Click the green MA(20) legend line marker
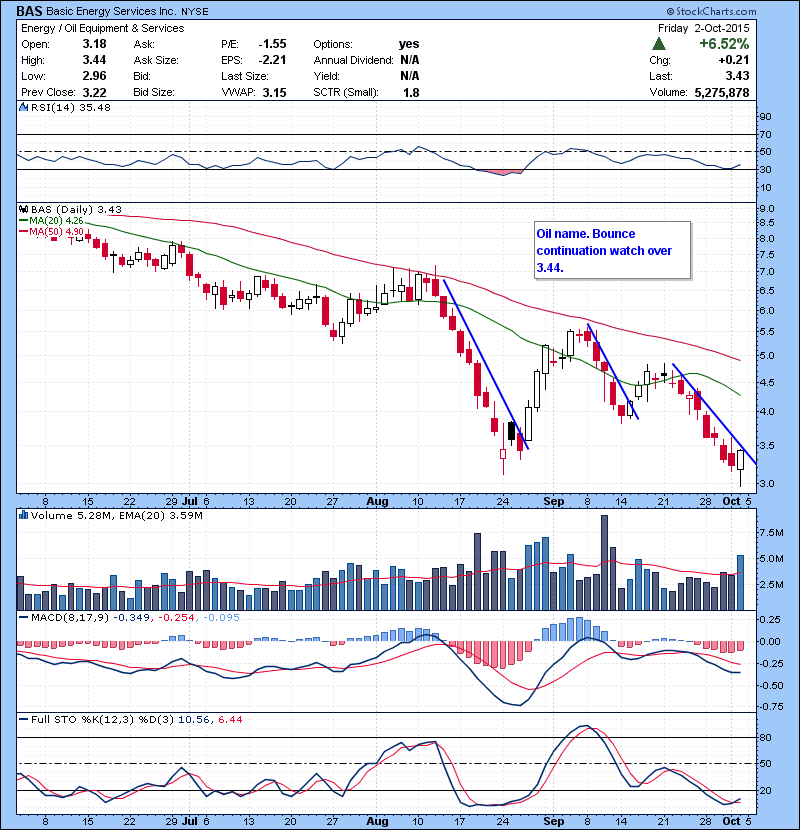Viewport: 800px width, 830px height. [23, 220]
